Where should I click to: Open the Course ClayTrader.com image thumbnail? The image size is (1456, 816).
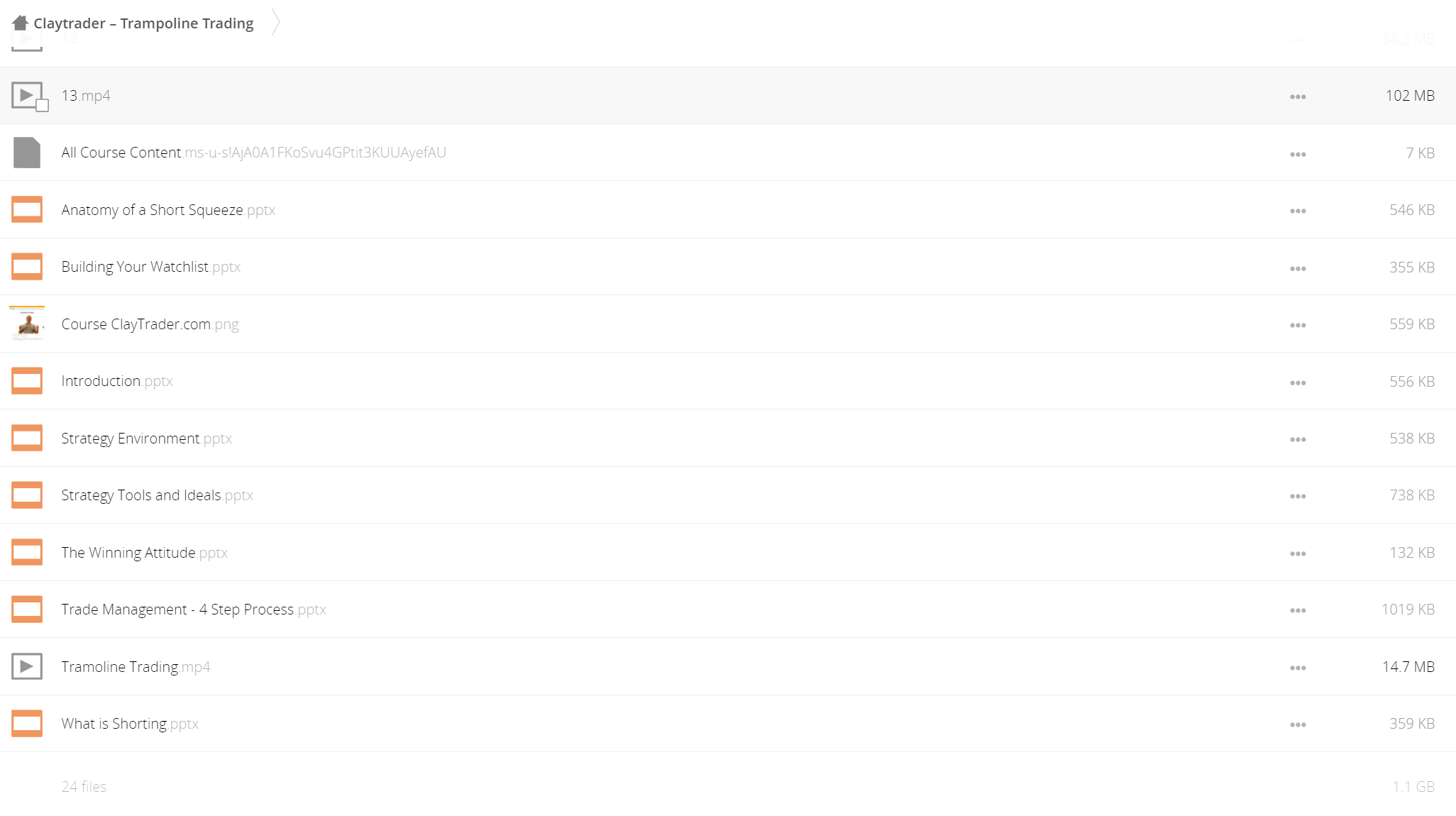[x=27, y=324]
